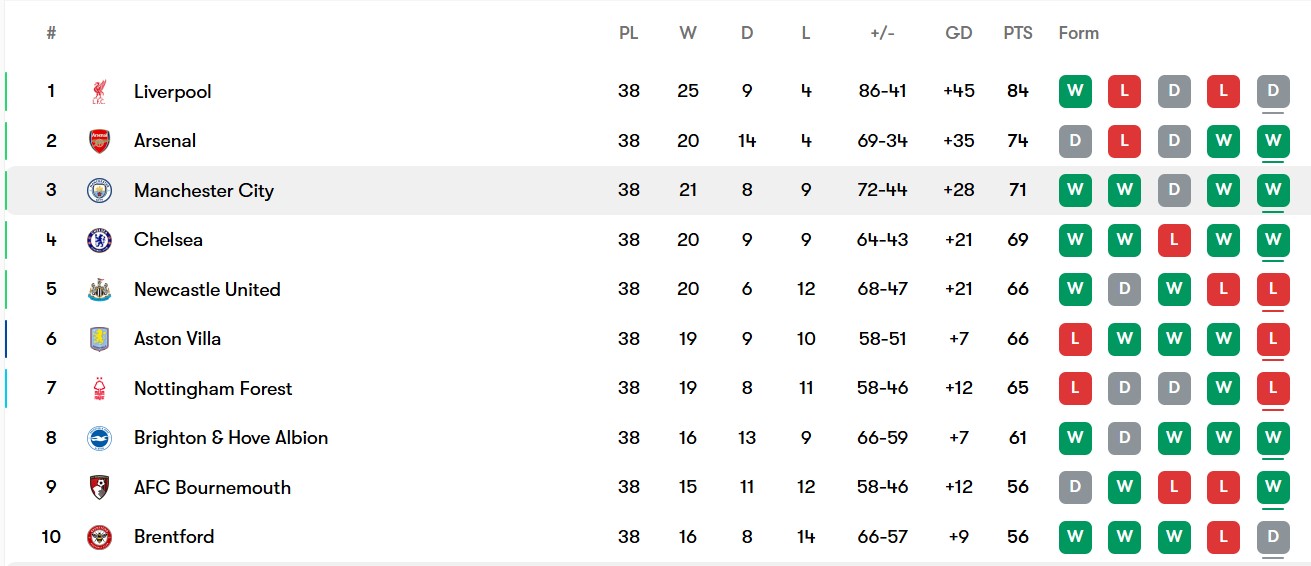This screenshot has height=566, width=1311.
Task: Sort table by PTS column header
Action: (x=1018, y=33)
